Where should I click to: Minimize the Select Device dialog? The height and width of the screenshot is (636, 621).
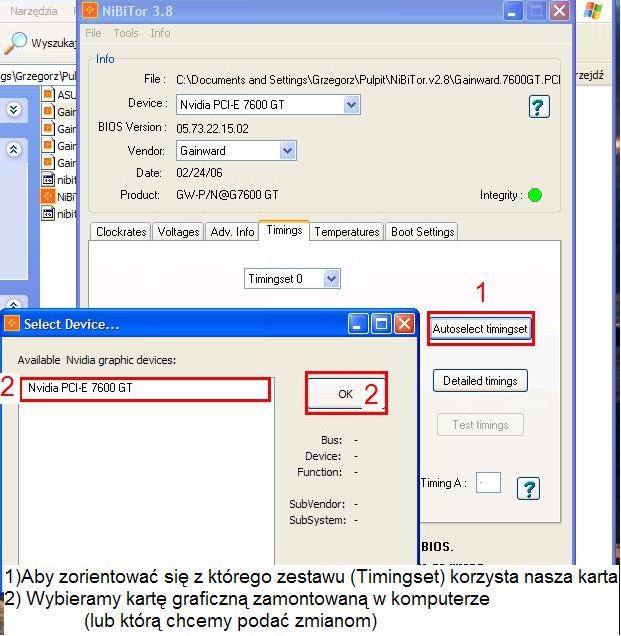coord(358,324)
